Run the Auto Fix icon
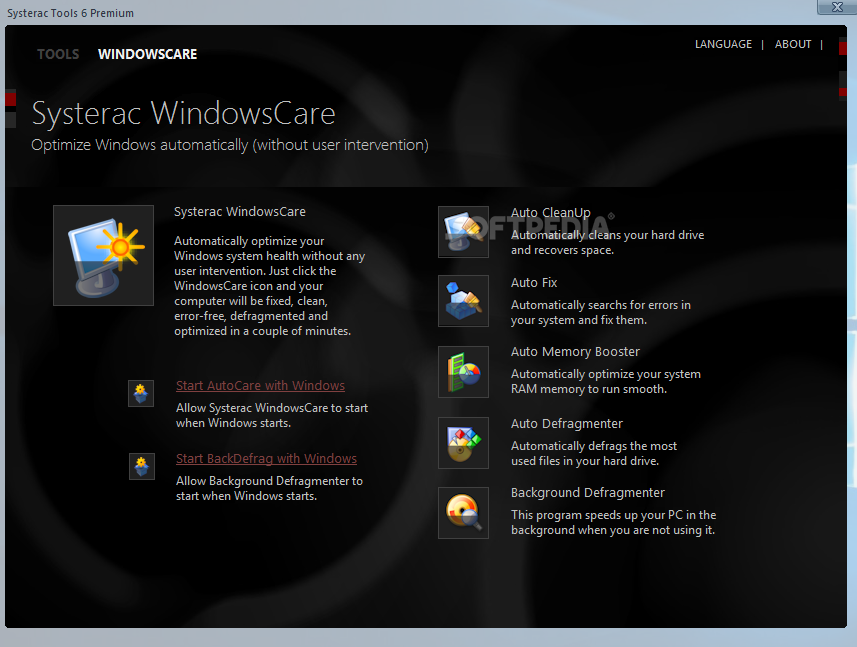 pos(463,301)
